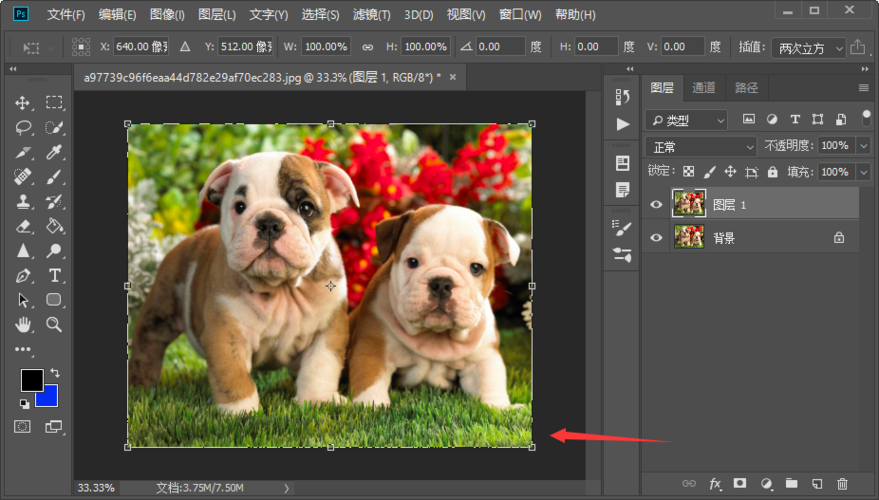Switch to the 通道 channels tab
The width and height of the screenshot is (879, 500).
704,87
